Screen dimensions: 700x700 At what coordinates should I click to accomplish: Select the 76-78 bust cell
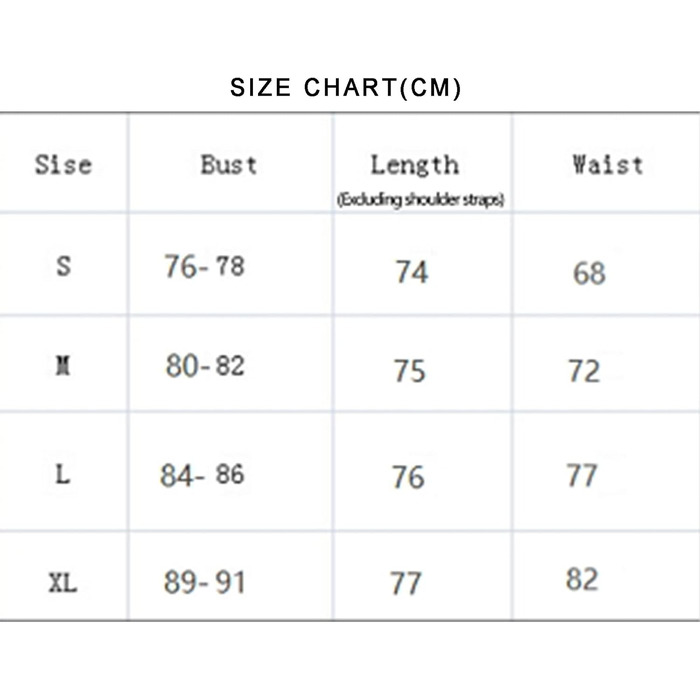(x=204, y=267)
